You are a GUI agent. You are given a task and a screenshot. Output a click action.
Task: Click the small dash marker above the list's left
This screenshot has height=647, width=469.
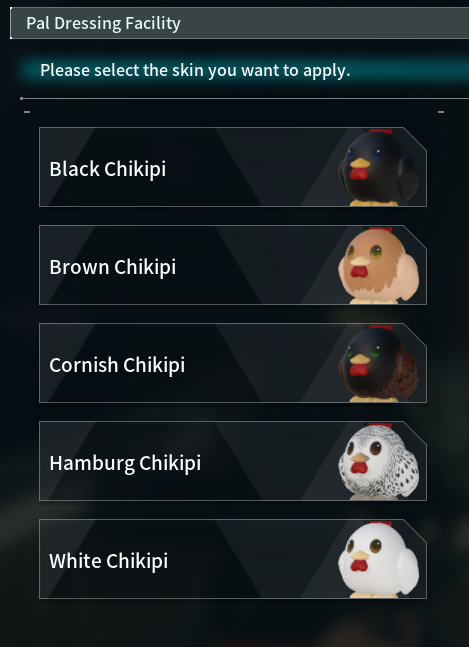(x=27, y=111)
